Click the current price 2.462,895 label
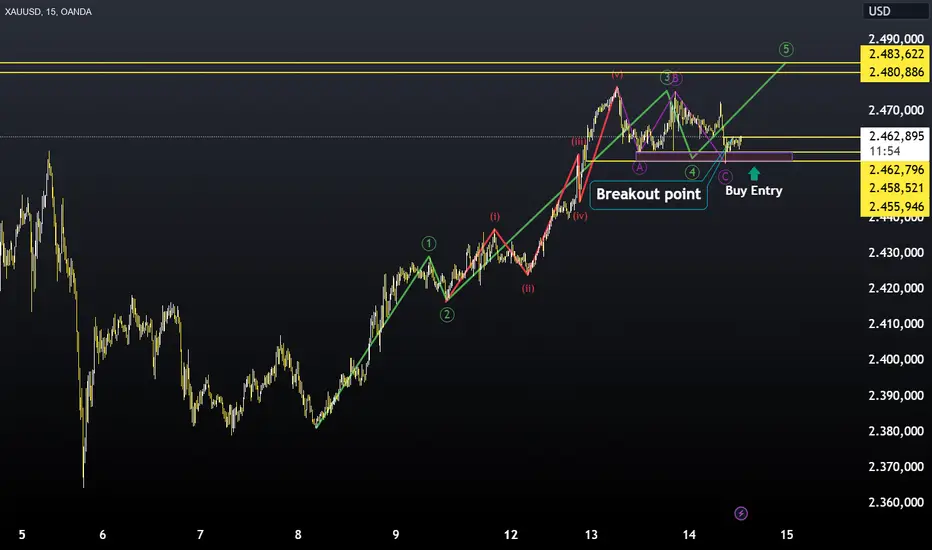Screen dimensions: 932x550 (x=896, y=136)
